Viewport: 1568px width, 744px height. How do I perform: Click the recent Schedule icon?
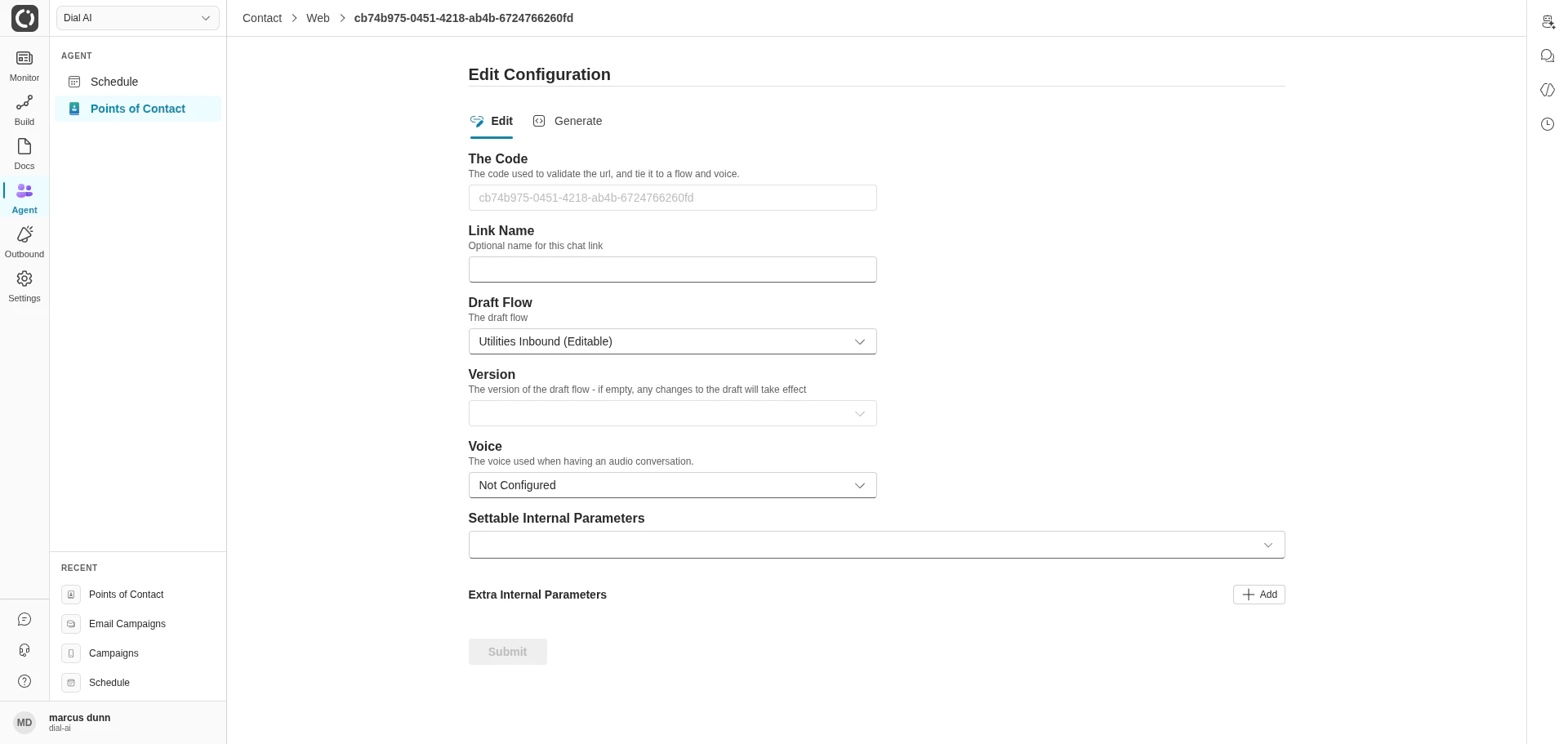[x=71, y=683]
